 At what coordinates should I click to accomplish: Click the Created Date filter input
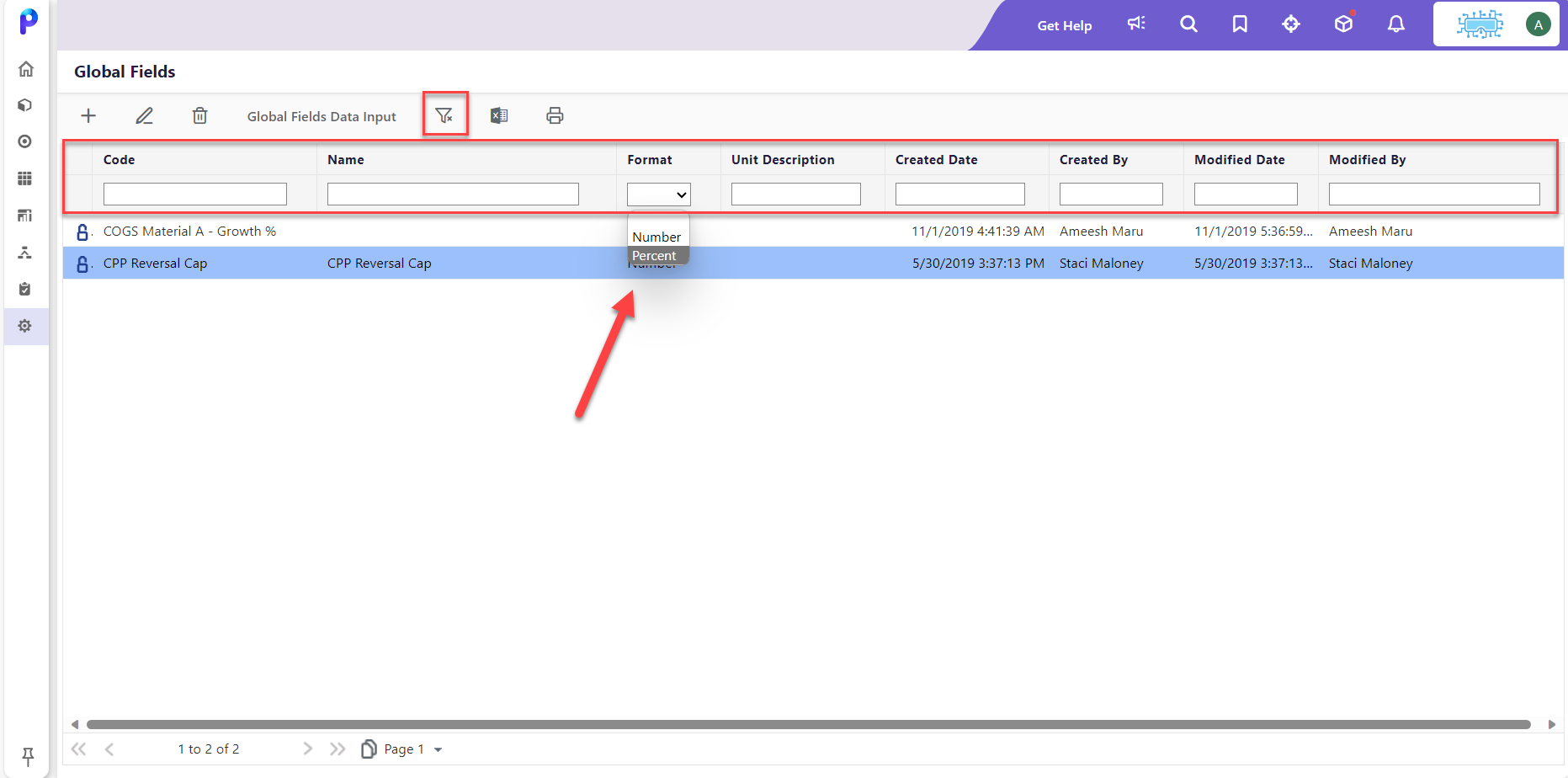point(960,194)
